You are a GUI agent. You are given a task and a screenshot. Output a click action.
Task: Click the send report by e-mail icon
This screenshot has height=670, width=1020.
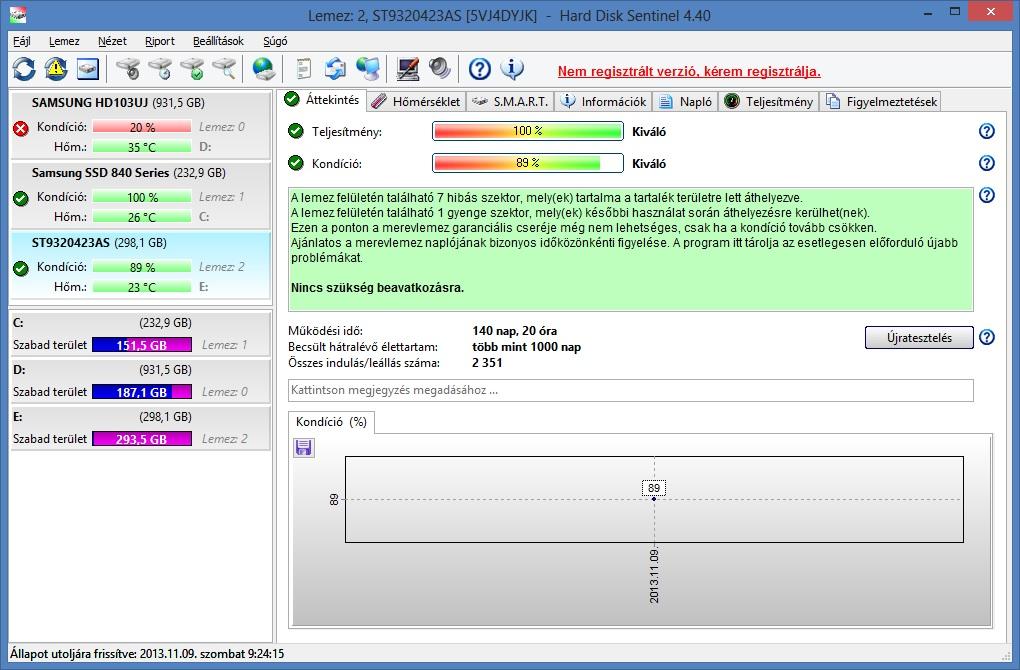click(x=336, y=69)
